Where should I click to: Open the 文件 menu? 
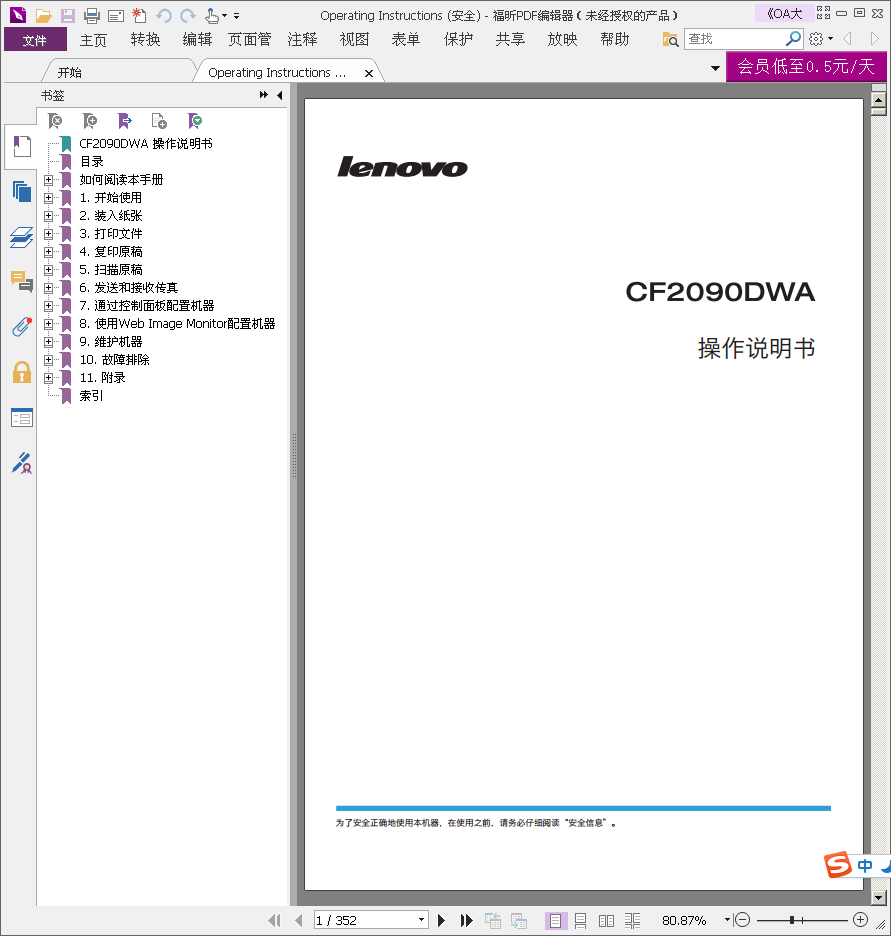[x=35, y=40]
